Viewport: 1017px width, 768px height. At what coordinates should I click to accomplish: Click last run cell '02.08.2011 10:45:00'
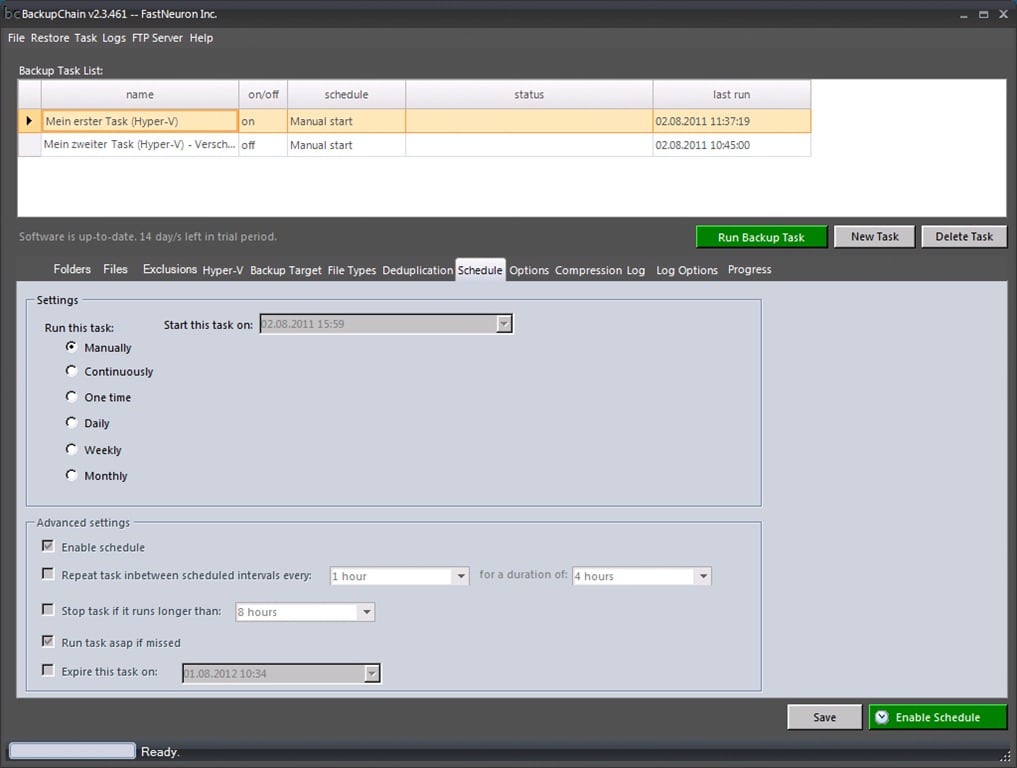(732, 145)
